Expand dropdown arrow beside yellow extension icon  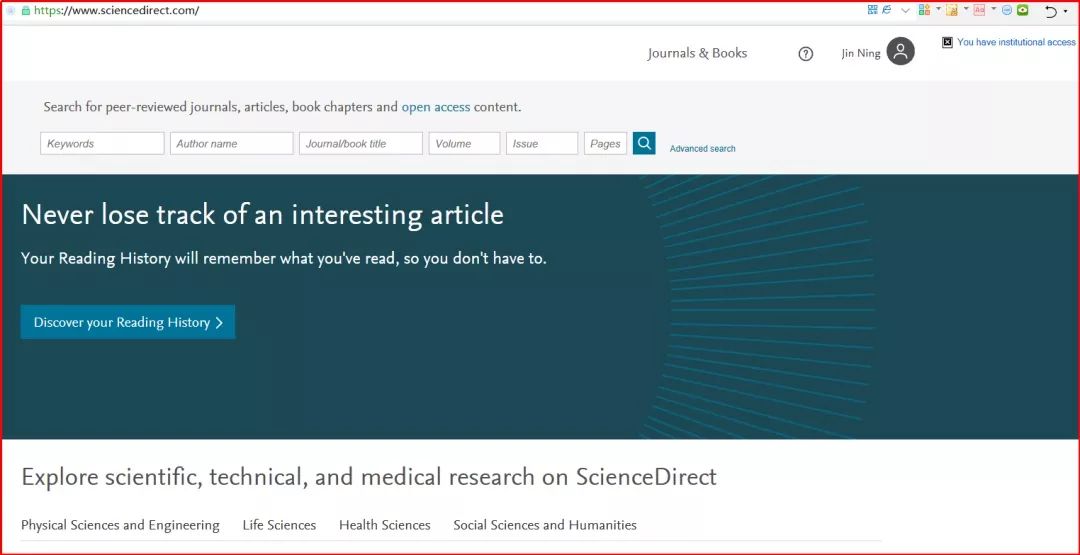point(966,8)
